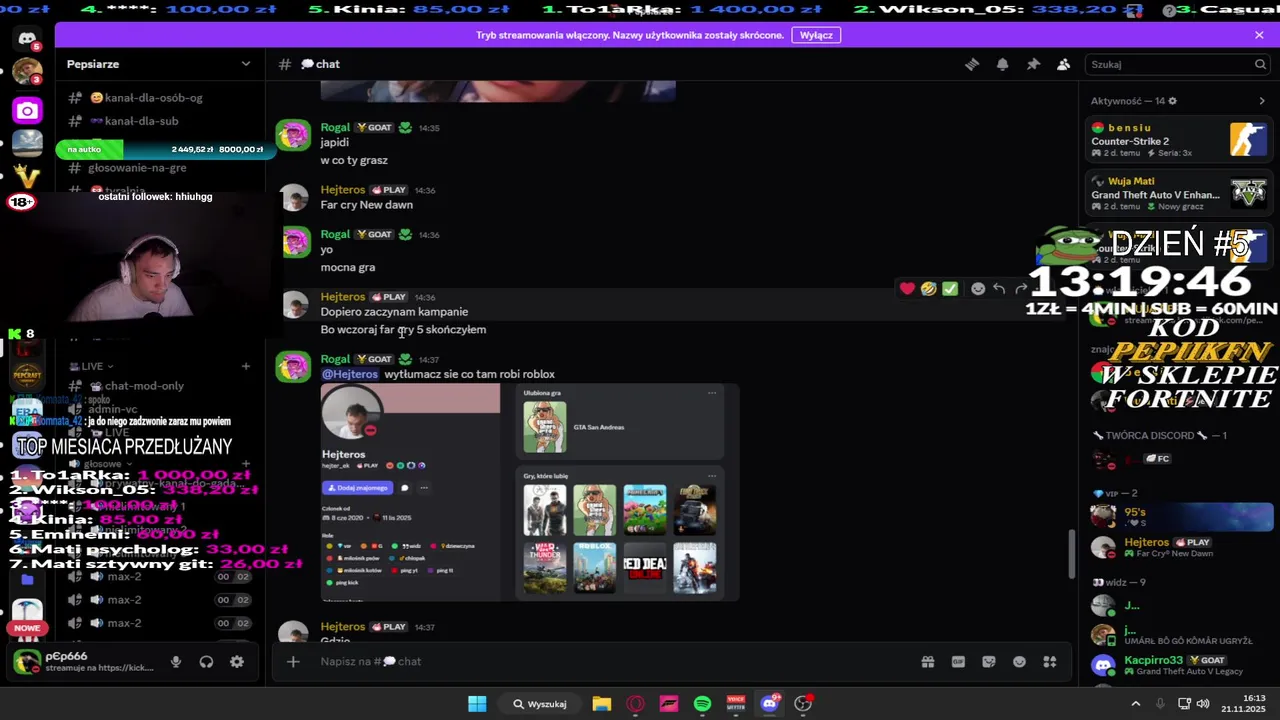The width and height of the screenshot is (1280, 720).
Task: Click the pEp666 user panel name
Action: point(66,656)
